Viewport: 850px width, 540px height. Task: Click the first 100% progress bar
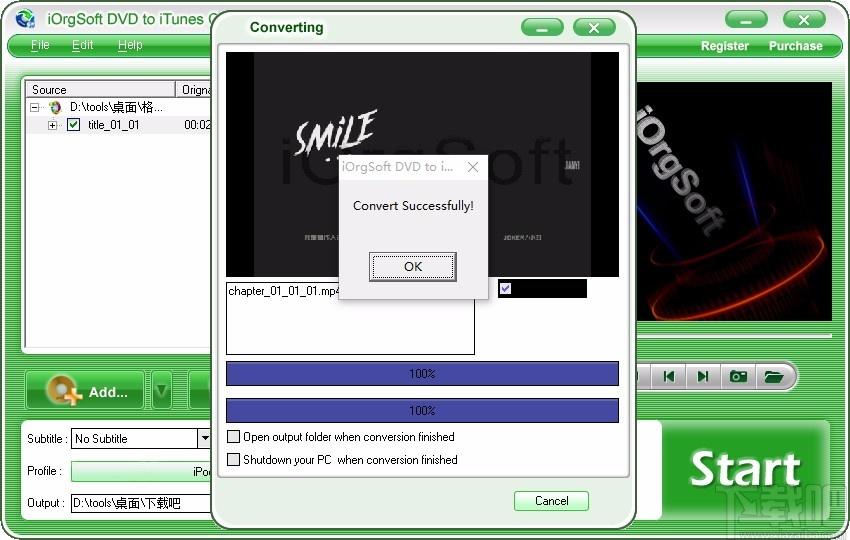click(422, 374)
